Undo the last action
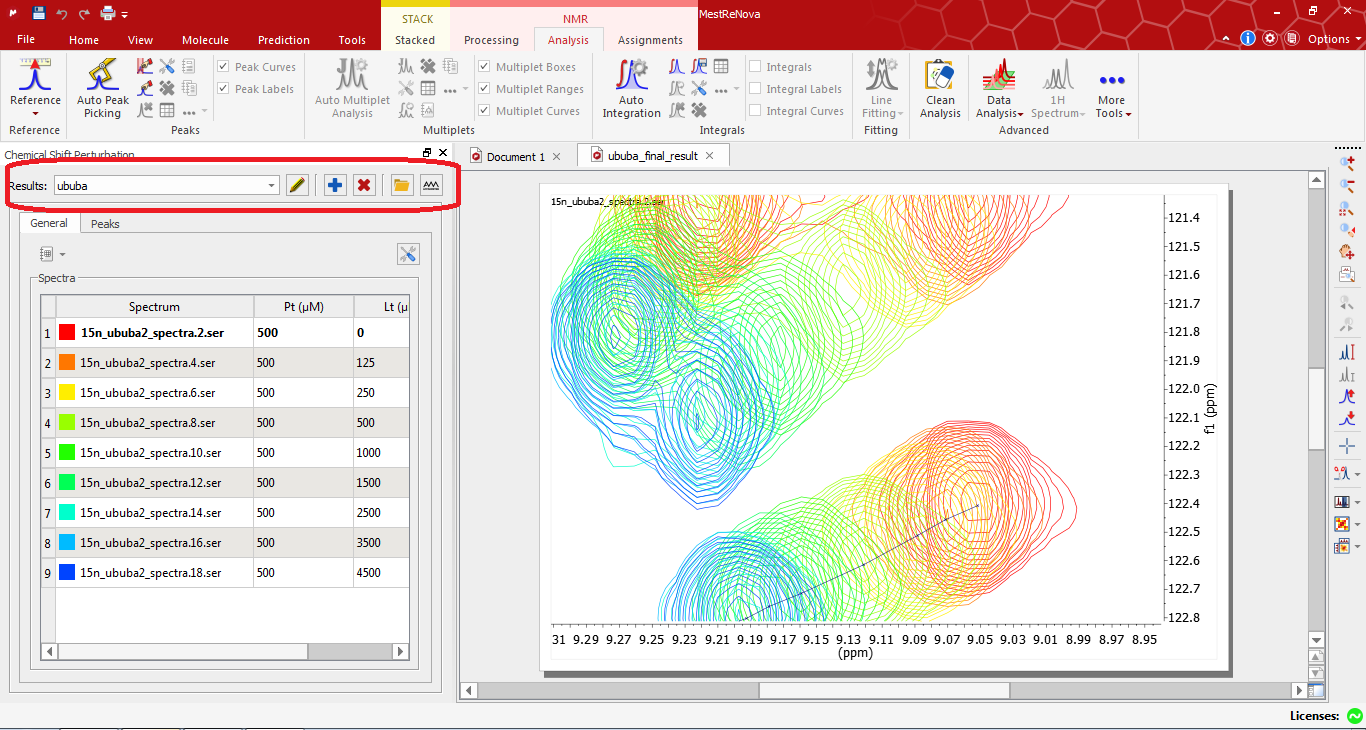This screenshot has width=1366, height=730. pyautogui.click(x=62, y=13)
